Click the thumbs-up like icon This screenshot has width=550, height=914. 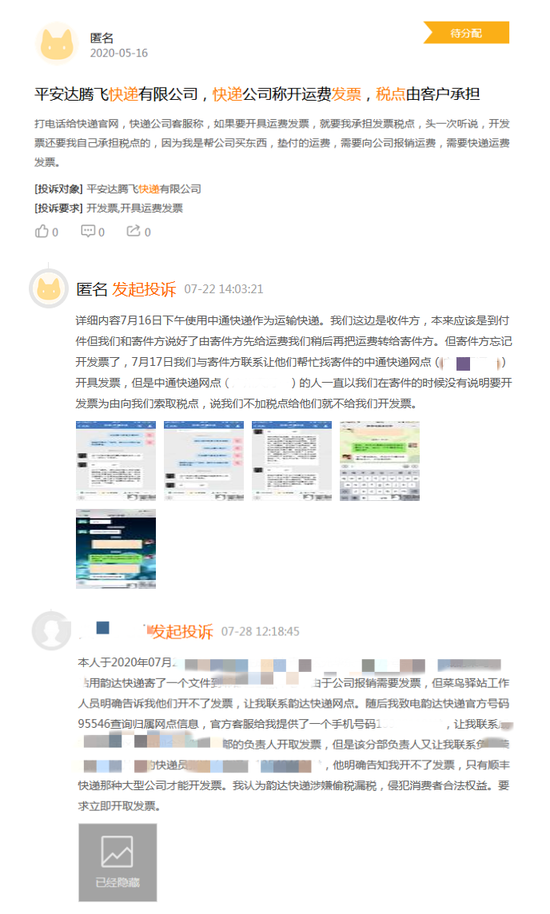42,231
